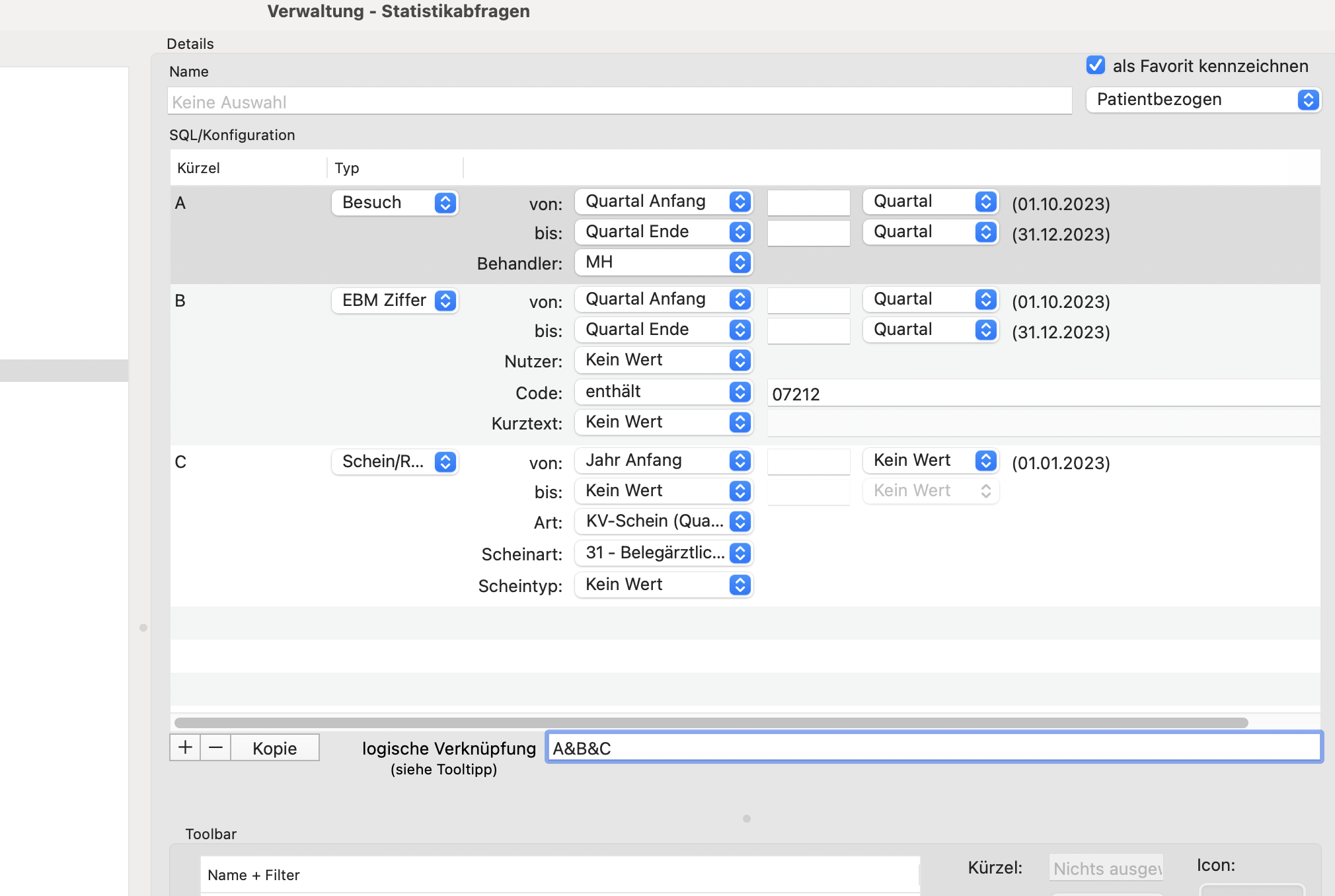1335x896 pixels.
Task: Open the Patientbezogen dropdown
Action: 1203,100
